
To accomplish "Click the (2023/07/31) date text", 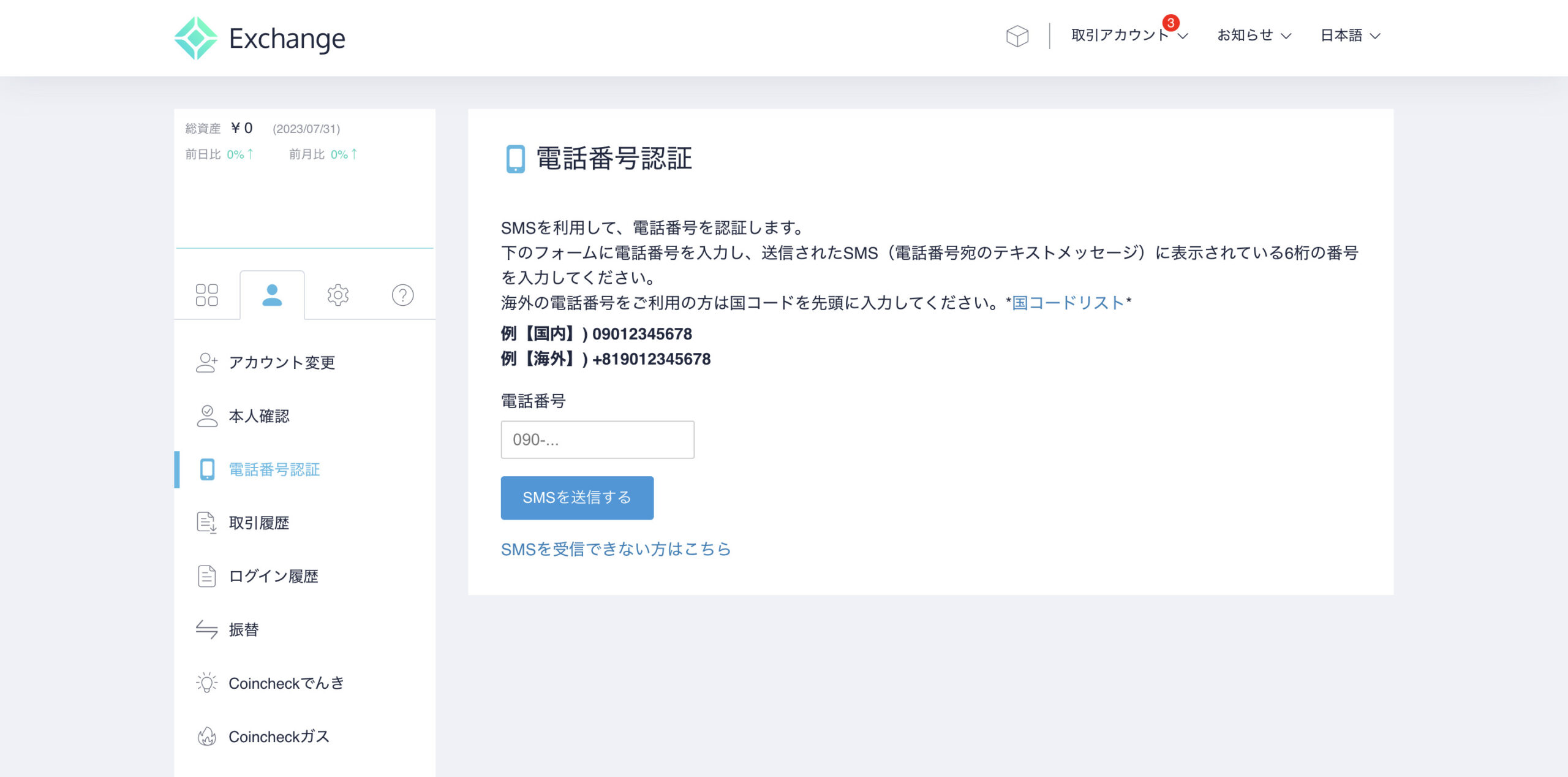I will click(306, 129).
